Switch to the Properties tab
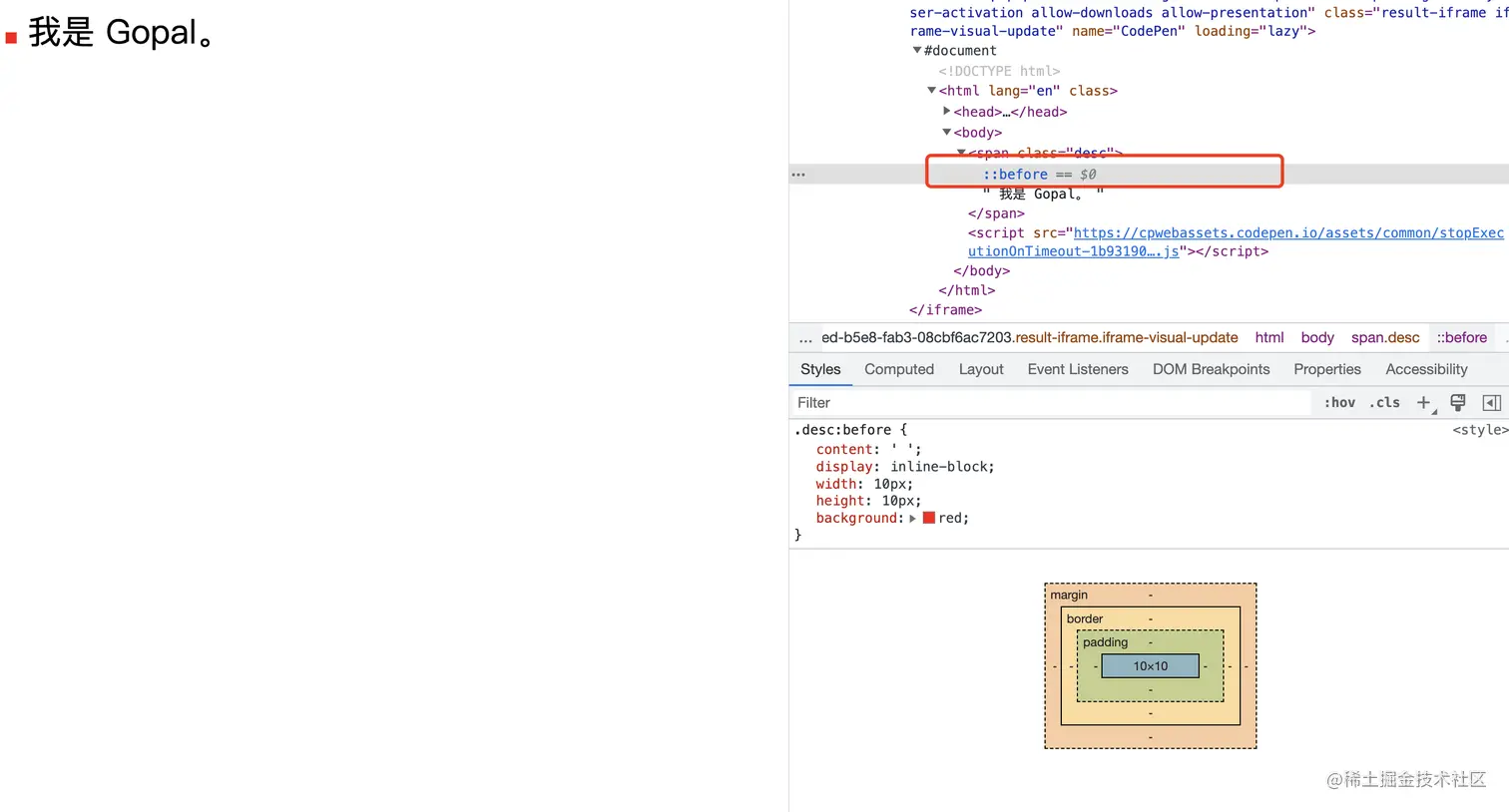The image size is (1509, 812). click(1327, 369)
